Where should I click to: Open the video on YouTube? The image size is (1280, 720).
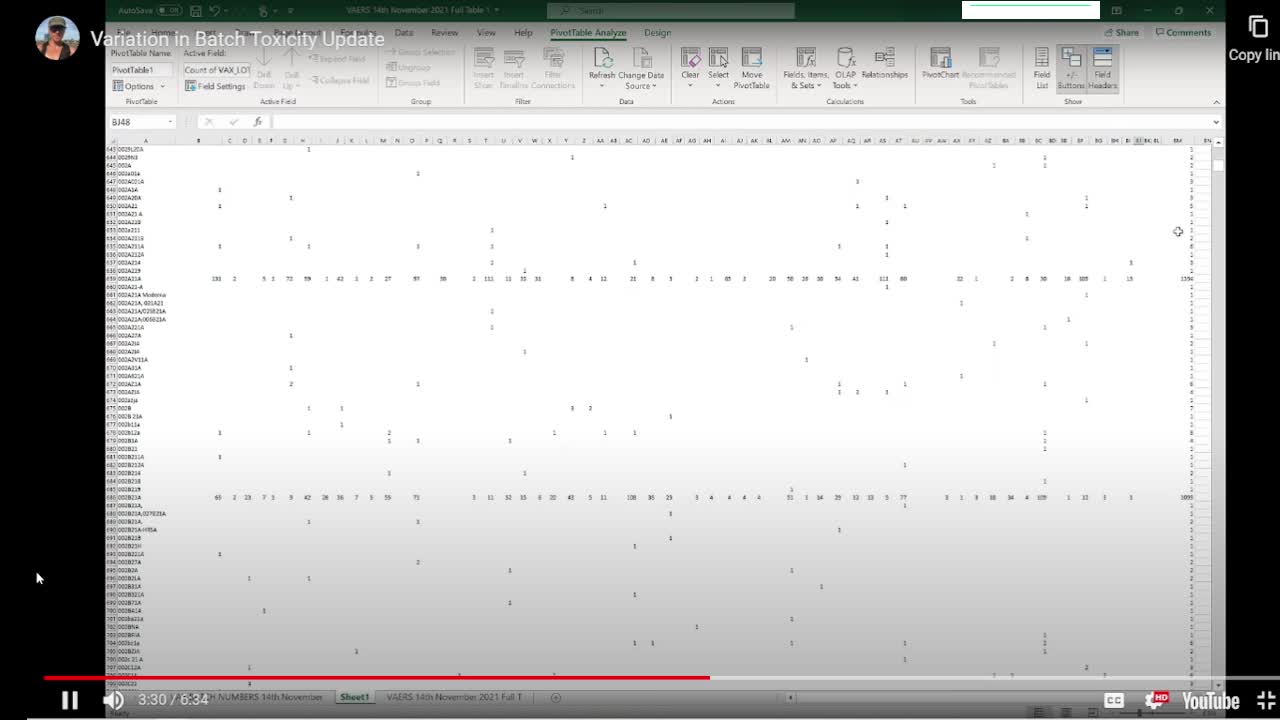(1210, 700)
